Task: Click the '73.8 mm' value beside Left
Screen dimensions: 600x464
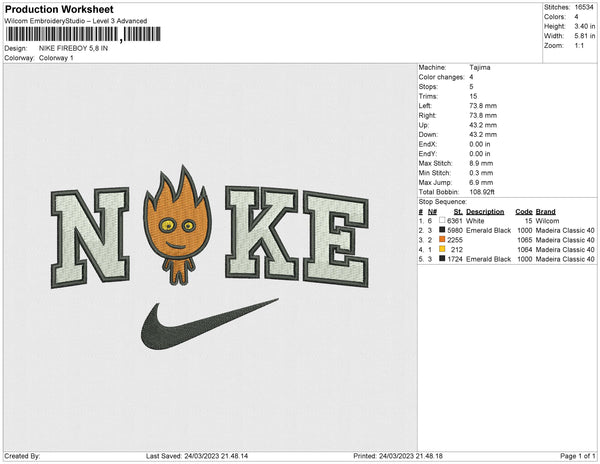Action: click(x=483, y=106)
